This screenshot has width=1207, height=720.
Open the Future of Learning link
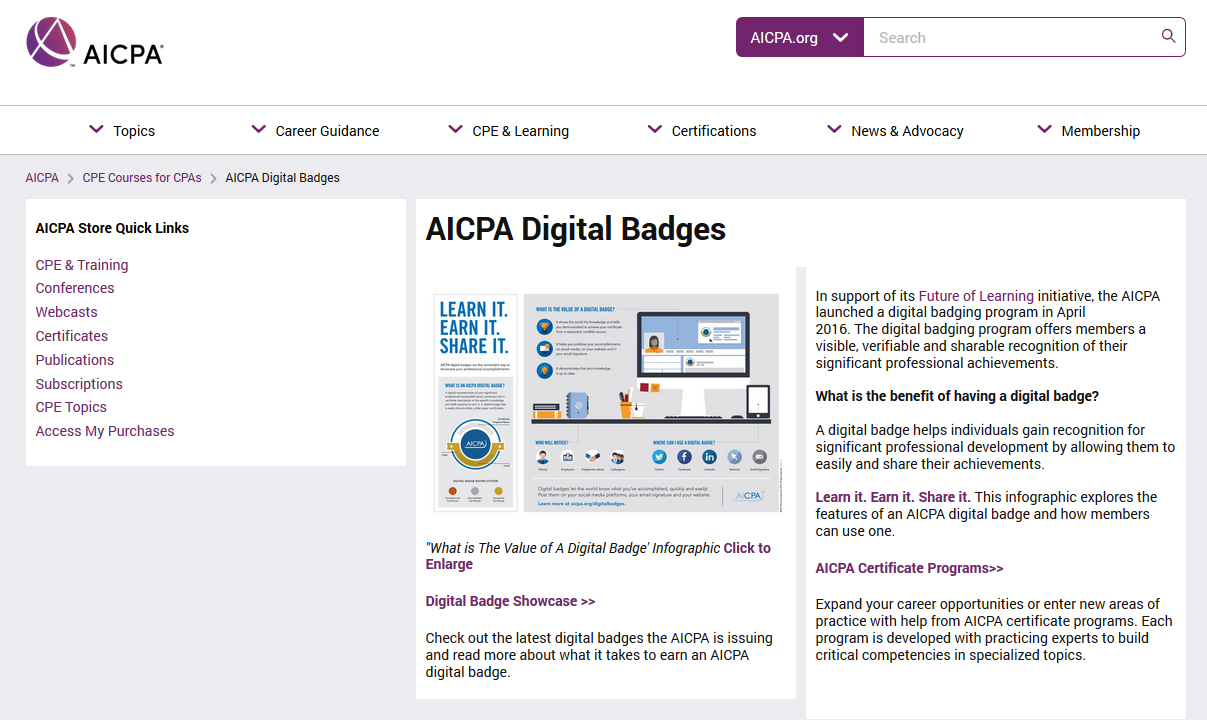[x=976, y=296]
